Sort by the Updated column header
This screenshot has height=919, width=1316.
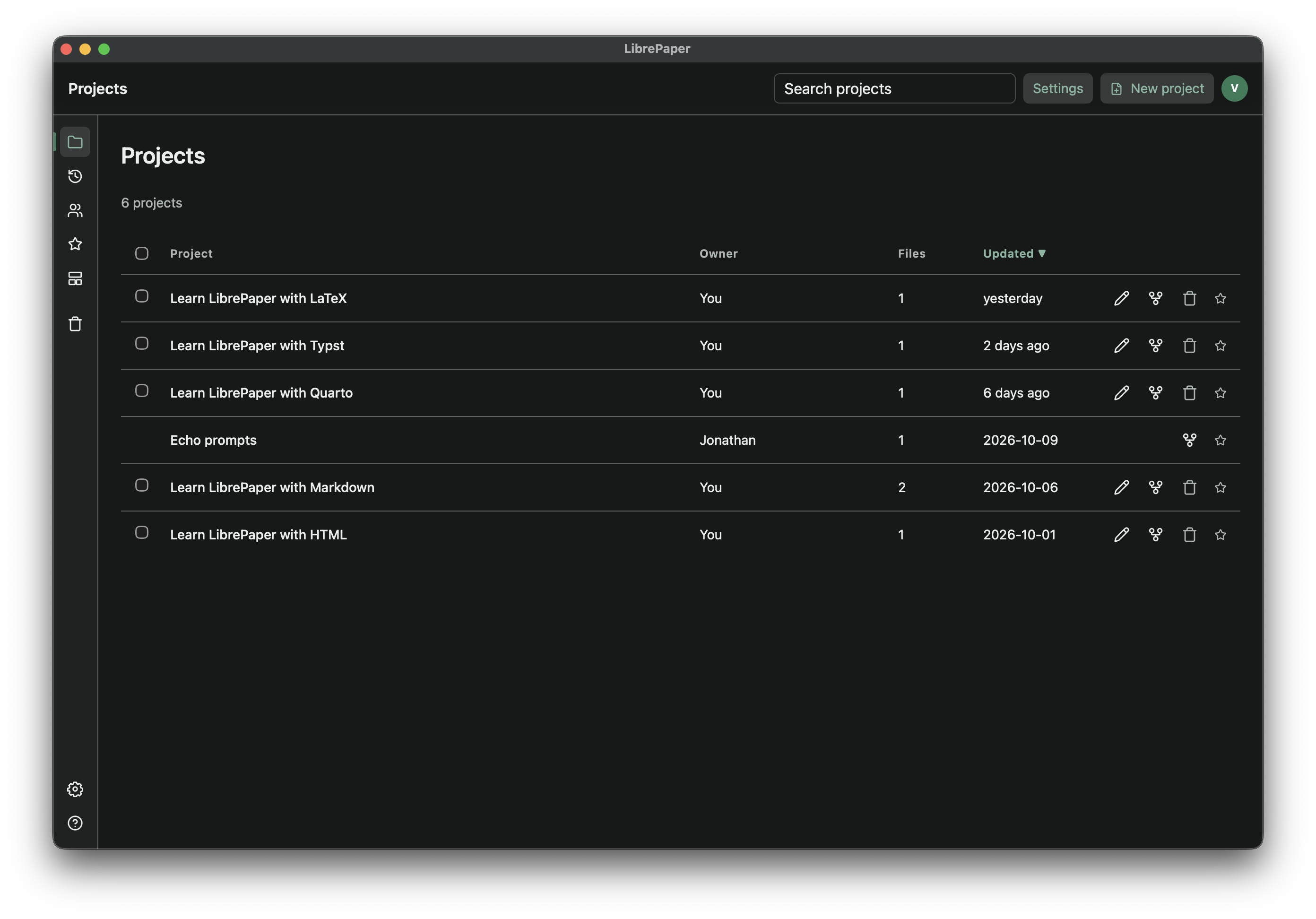click(x=1014, y=253)
